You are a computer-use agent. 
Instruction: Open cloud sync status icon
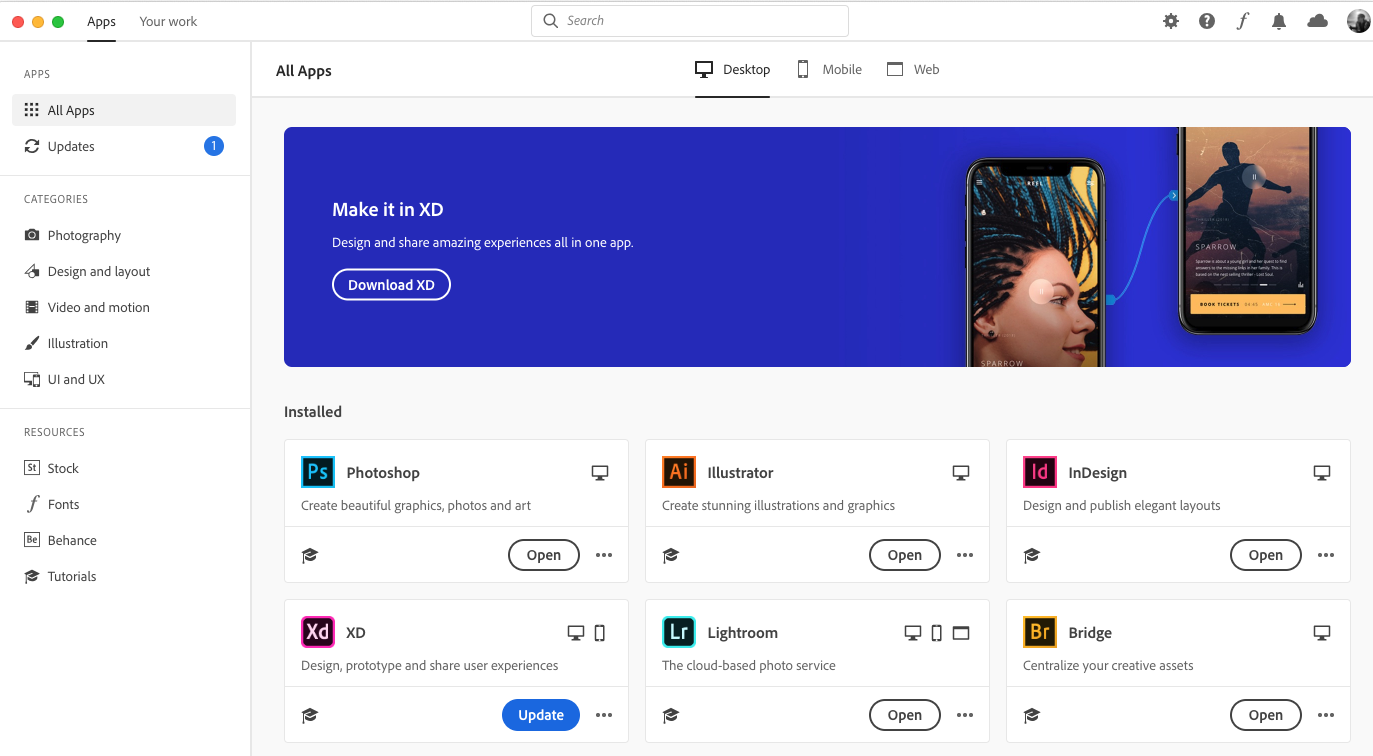(1318, 21)
